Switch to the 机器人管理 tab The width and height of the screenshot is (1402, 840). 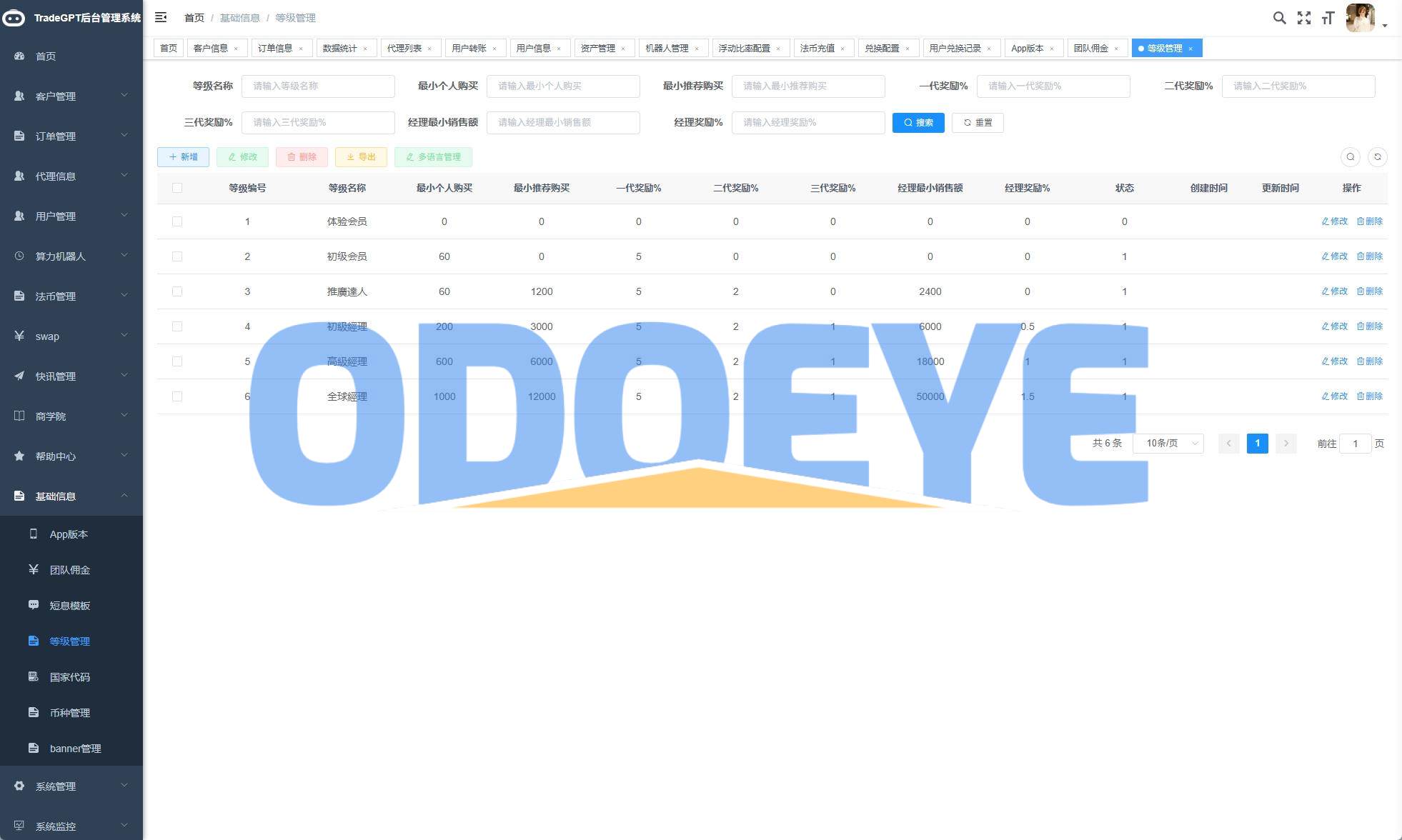point(666,49)
